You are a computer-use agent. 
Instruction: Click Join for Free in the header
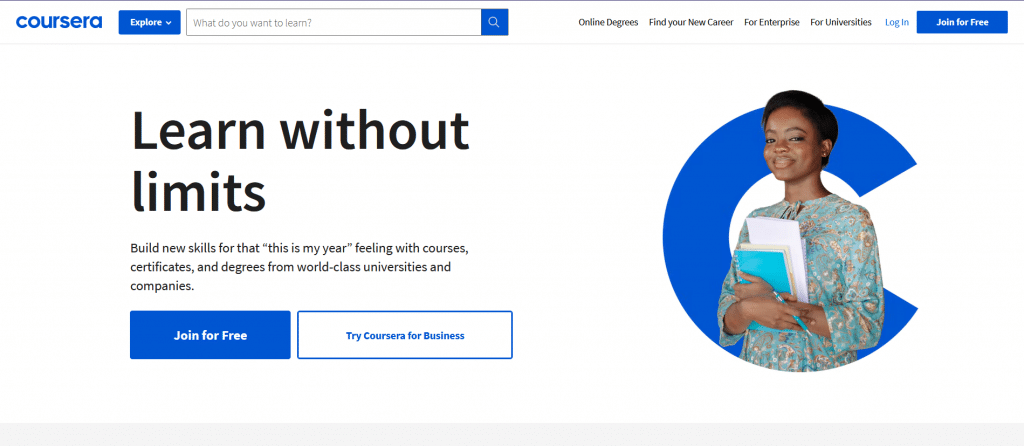(962, 22)
